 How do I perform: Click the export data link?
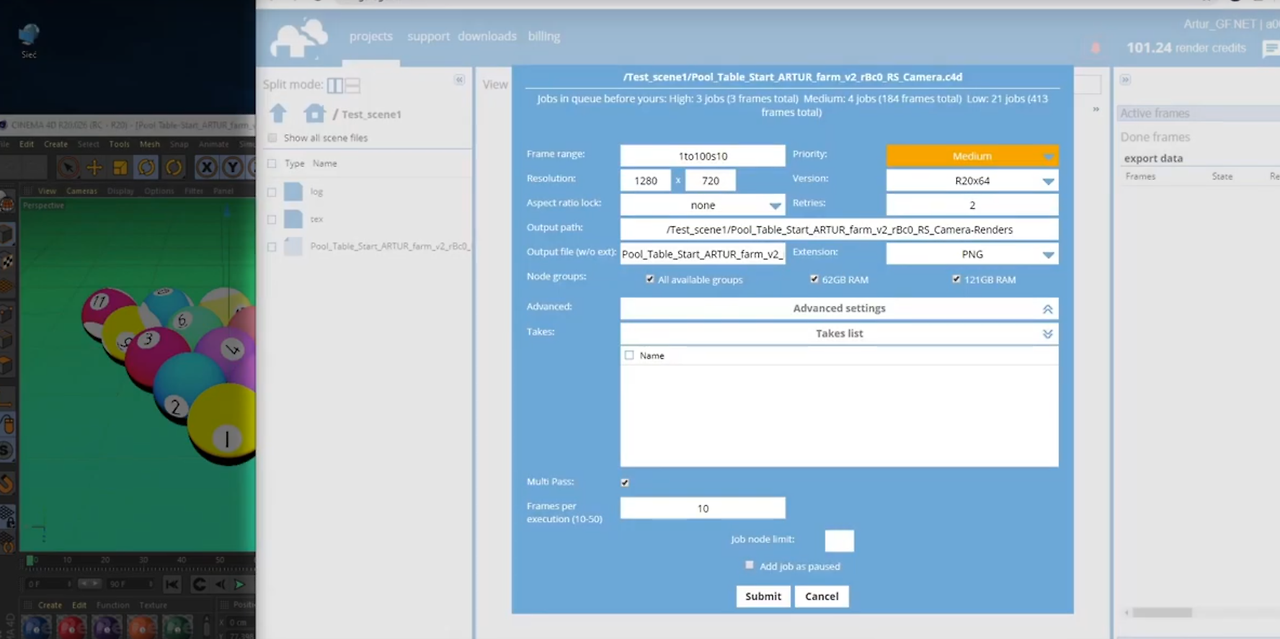pos(1153,158)
